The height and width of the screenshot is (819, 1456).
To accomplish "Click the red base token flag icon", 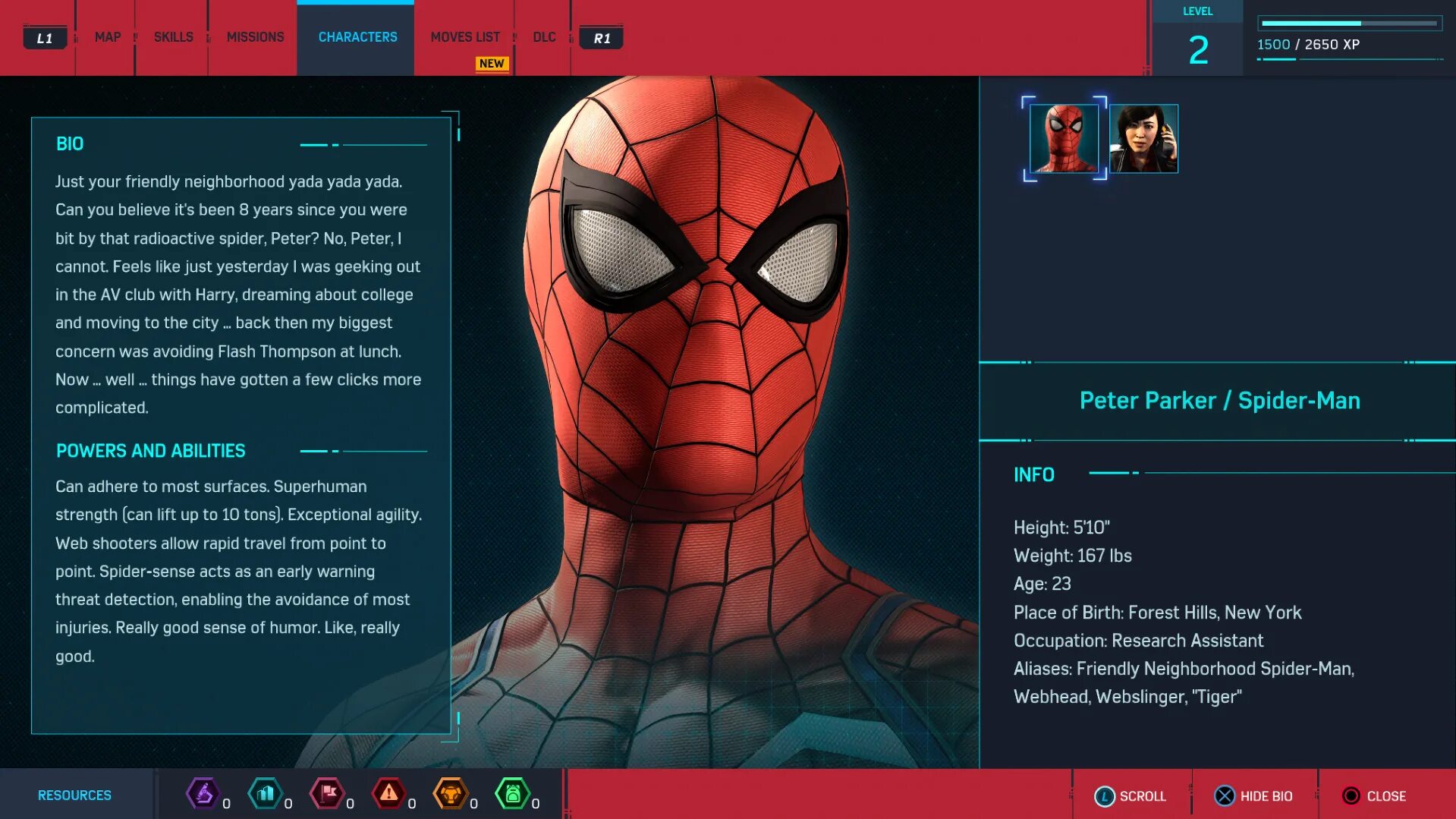I will click(327, 794).
